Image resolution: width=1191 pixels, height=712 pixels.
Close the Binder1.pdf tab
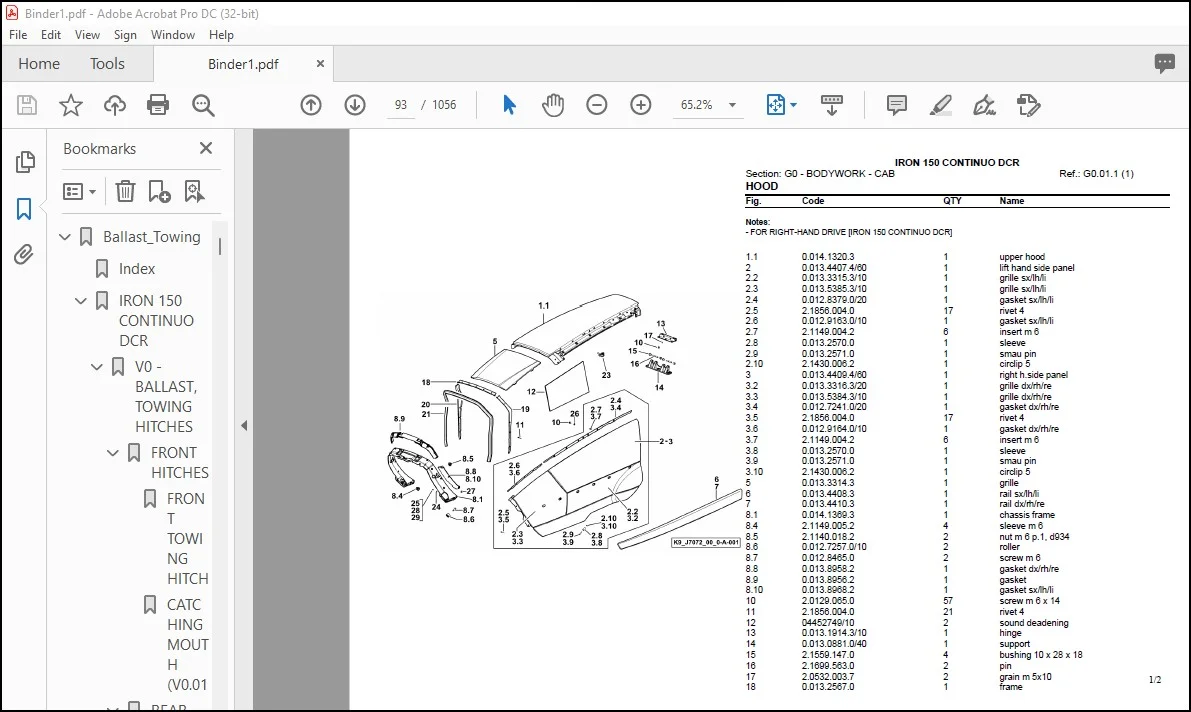point(321,64)
